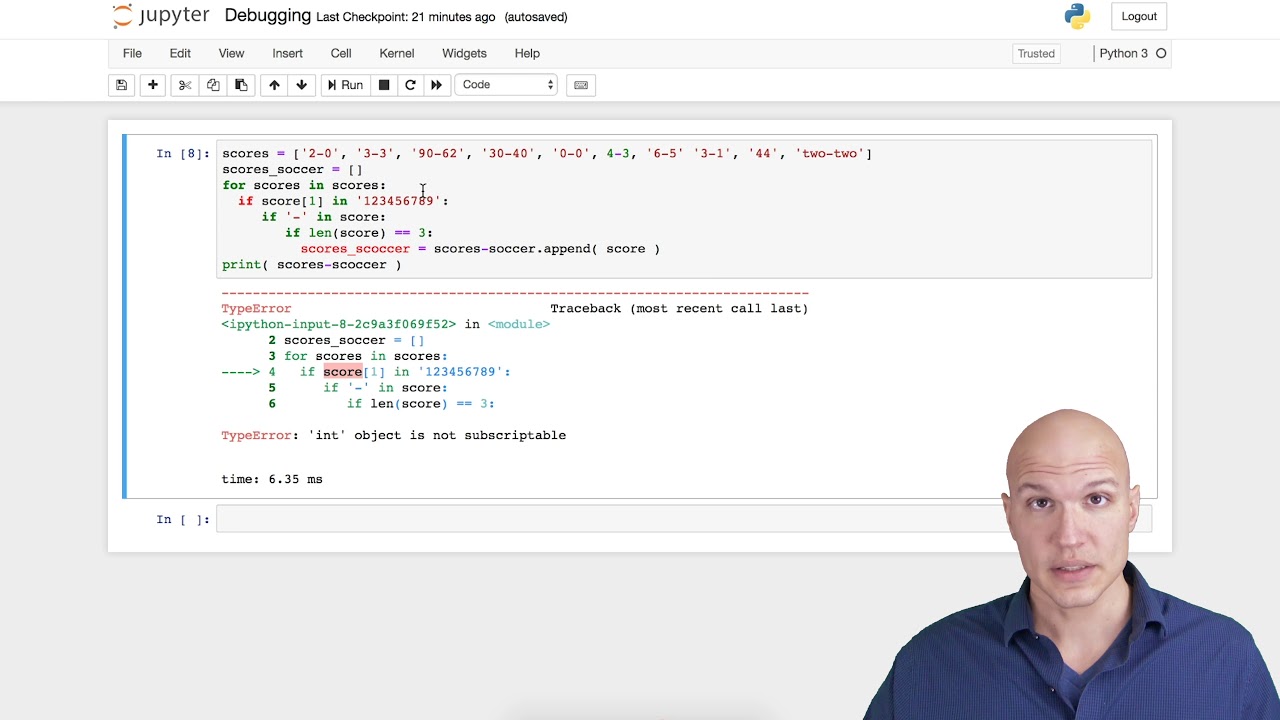Click the 'Python 3' kernel name
This screenshot has height=720, width=1280.
pos(1124,53)
